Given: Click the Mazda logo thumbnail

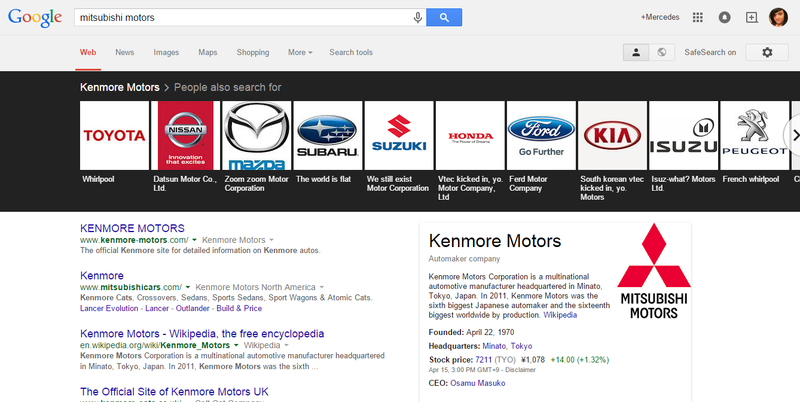Looking at the screenshot, I should click(x=257, y=135).
